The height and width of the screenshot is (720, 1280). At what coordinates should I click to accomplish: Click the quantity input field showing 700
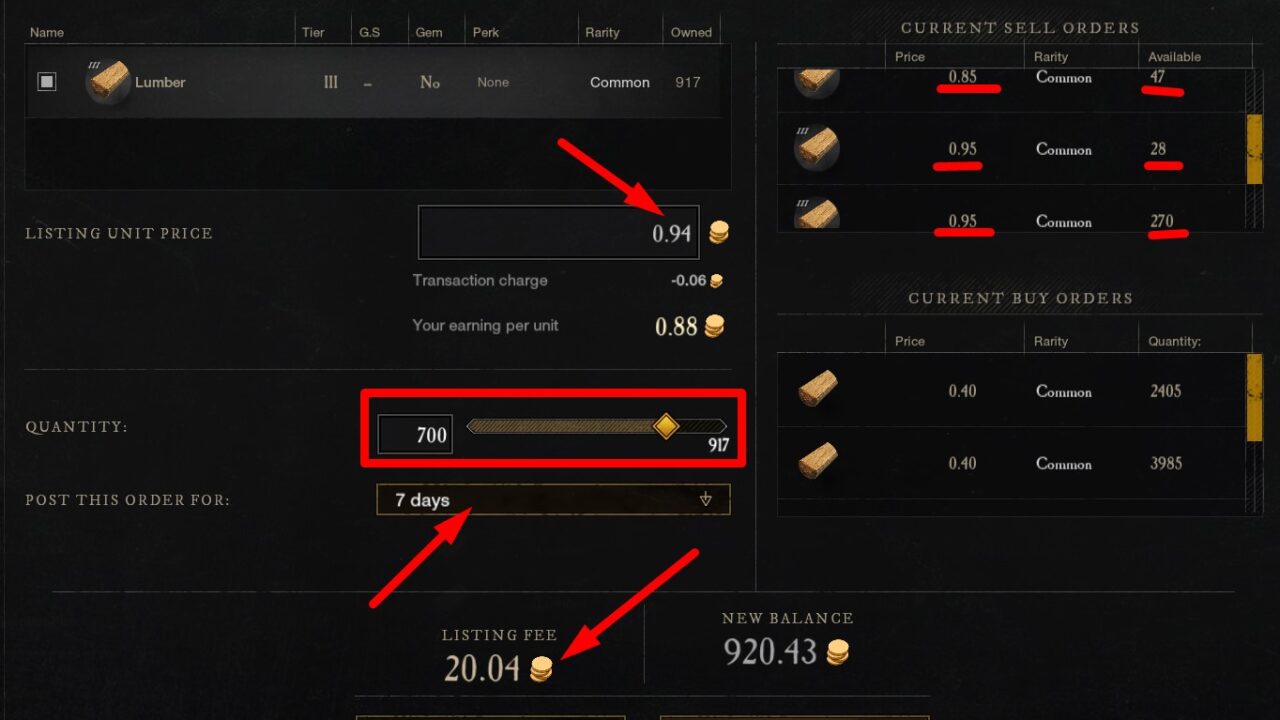[x=415, y=435]
